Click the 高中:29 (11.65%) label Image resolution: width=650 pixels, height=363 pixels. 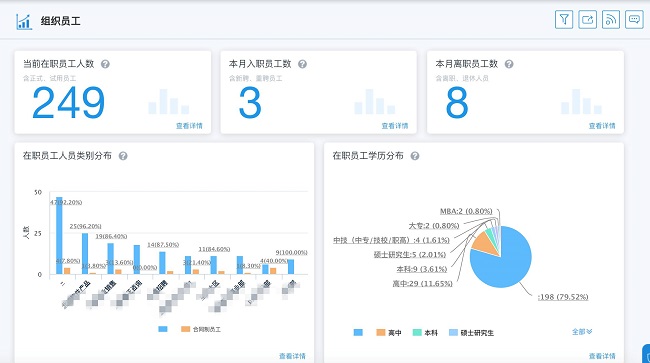coord(422,283)
